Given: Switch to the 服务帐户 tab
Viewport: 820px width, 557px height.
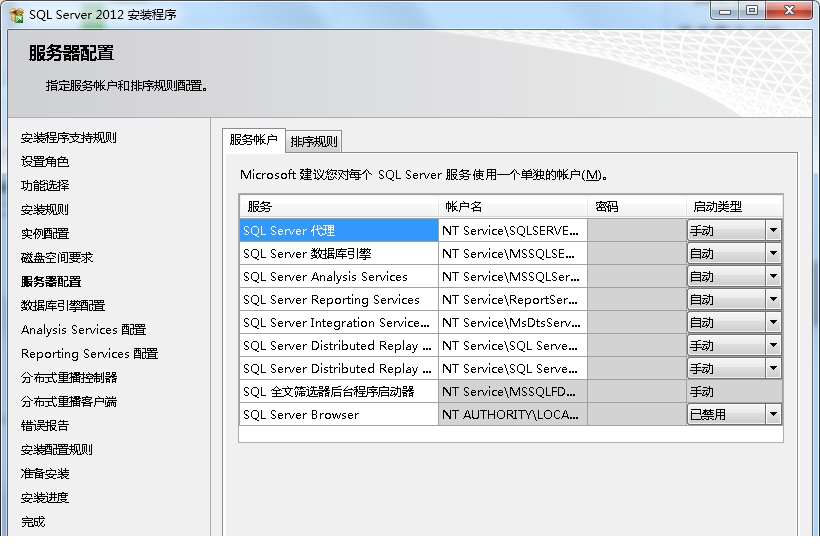Looking at the screenshot, I should pos(254,140).
